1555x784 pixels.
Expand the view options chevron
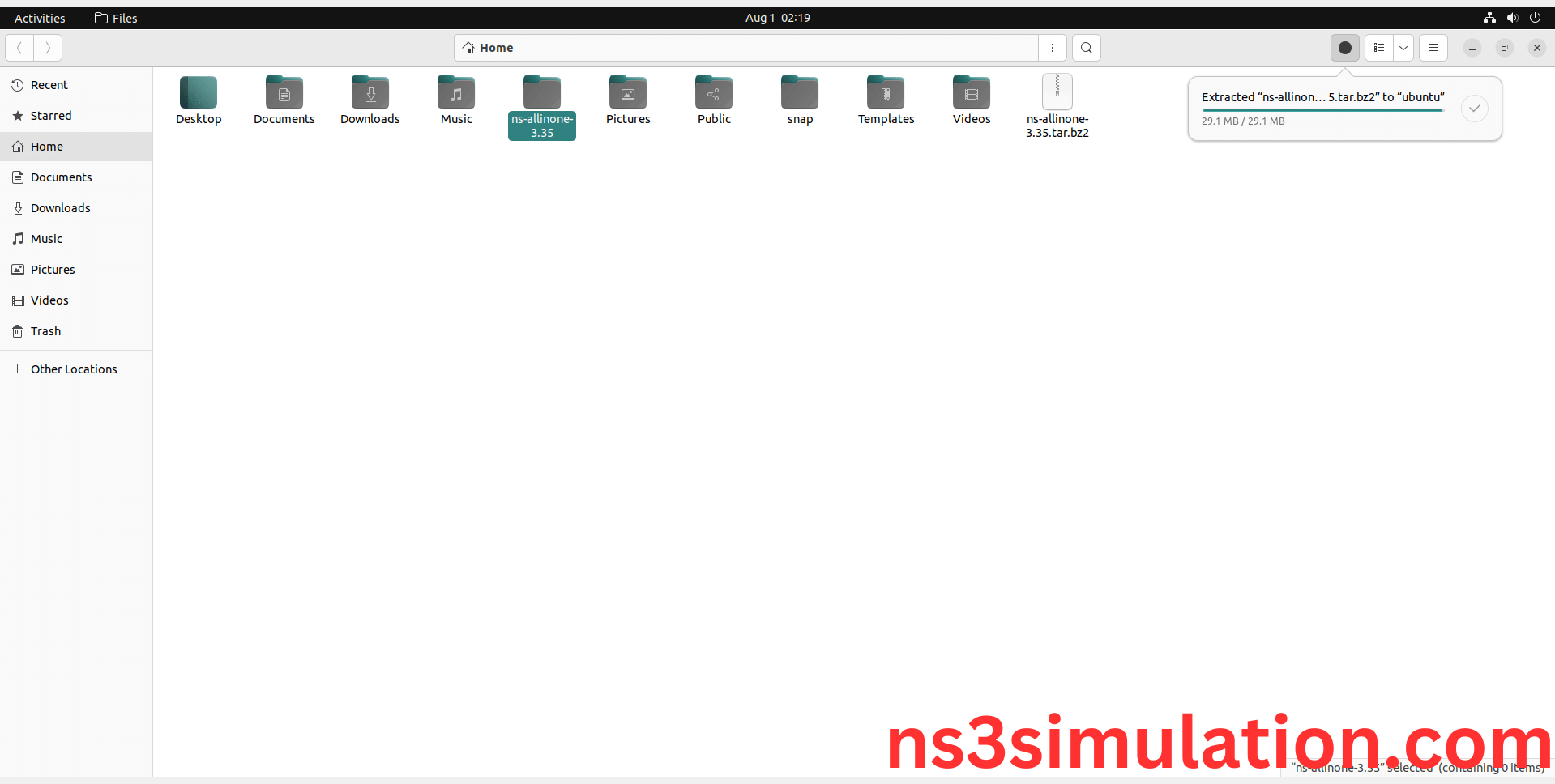(1403, 48)
